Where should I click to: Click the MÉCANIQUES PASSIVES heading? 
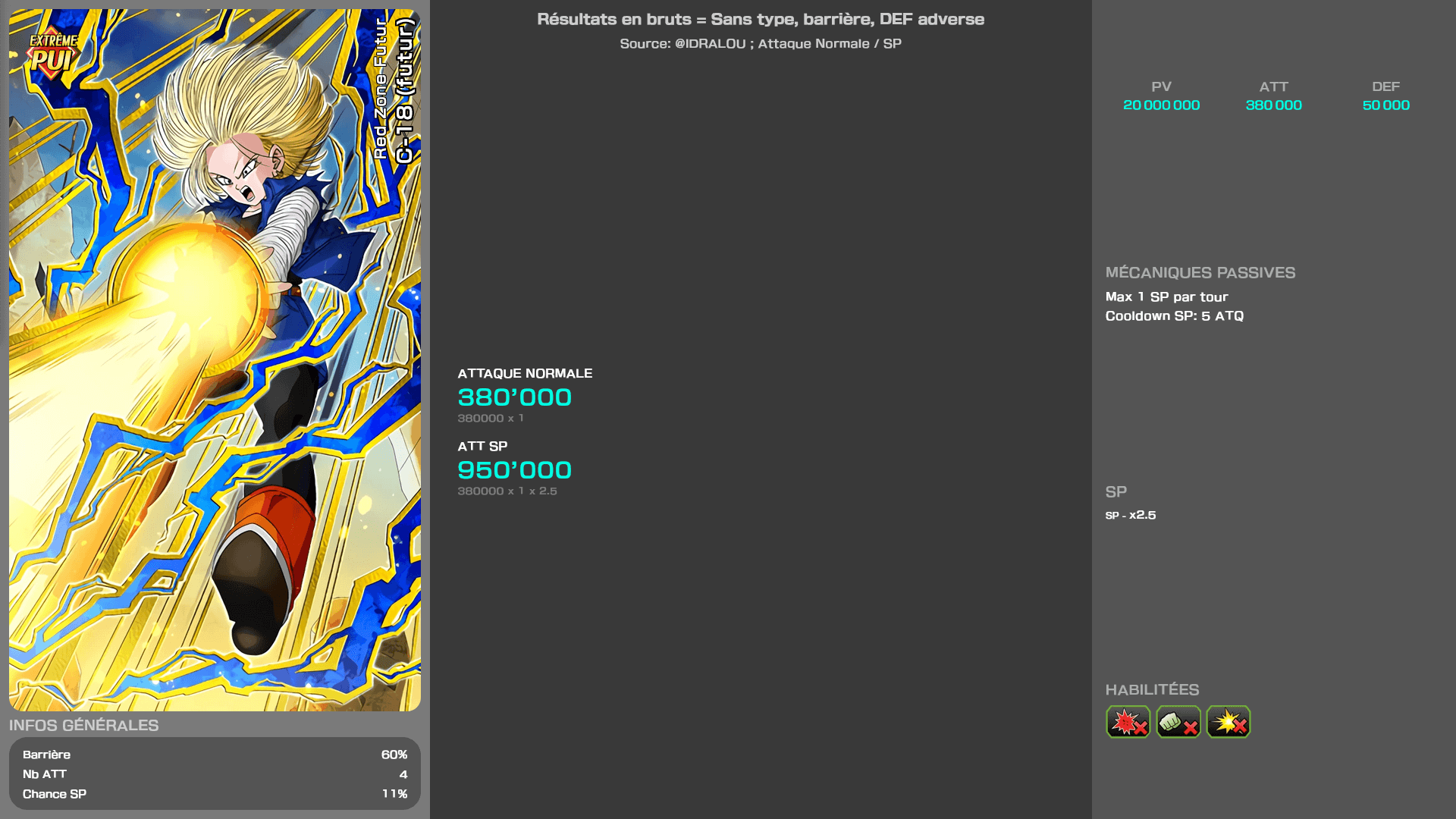pos(1200,273)
